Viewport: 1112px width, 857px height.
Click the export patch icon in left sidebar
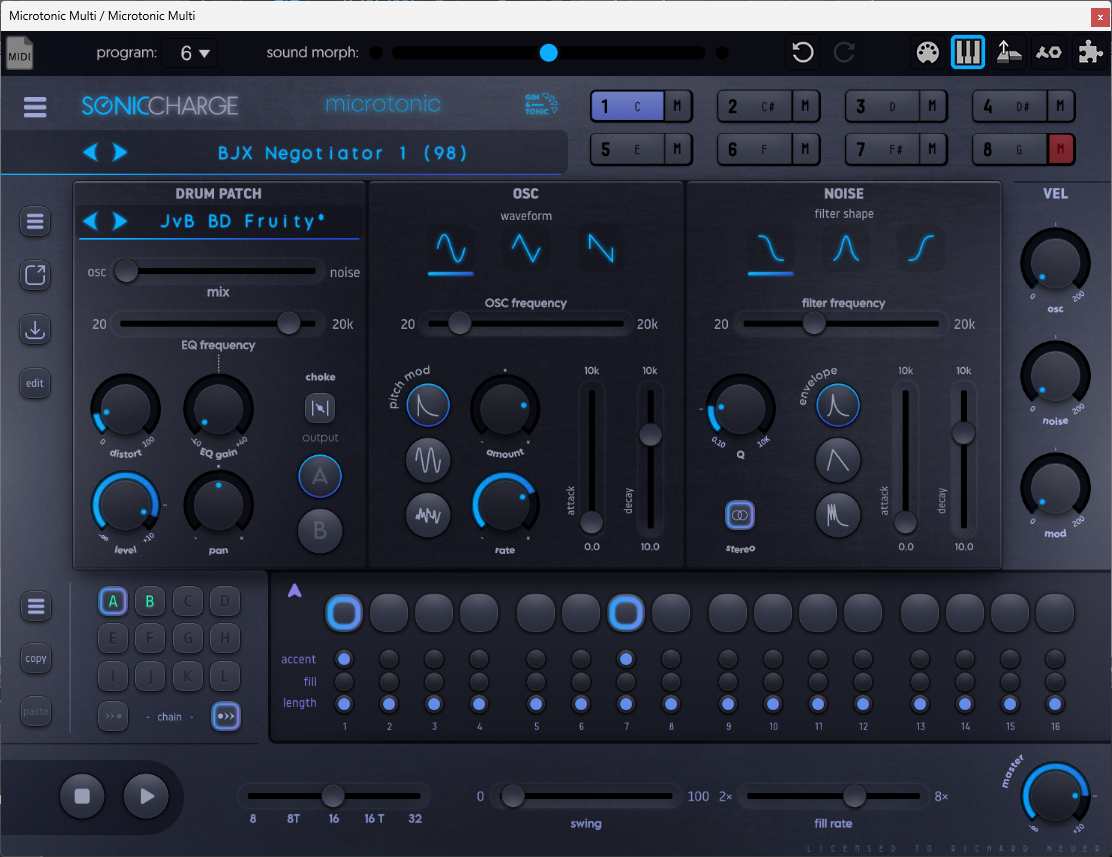click(35, 275)
